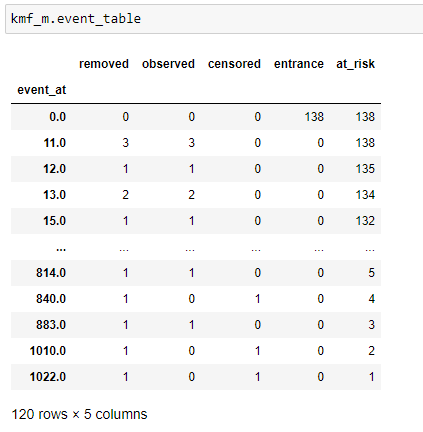Click removed value 1 in row 12.0
The width and height of the screenshot is (423, 432).
(x=125, y=169)
